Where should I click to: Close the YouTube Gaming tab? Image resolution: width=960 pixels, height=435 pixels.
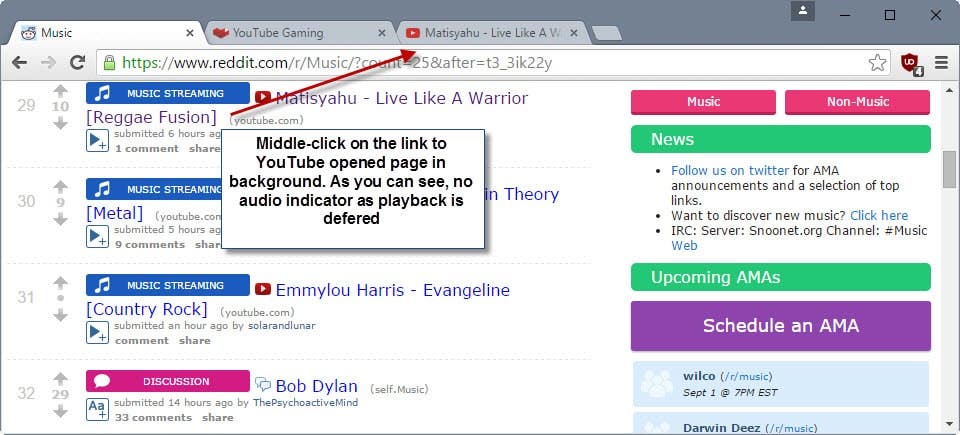(382, 33)
